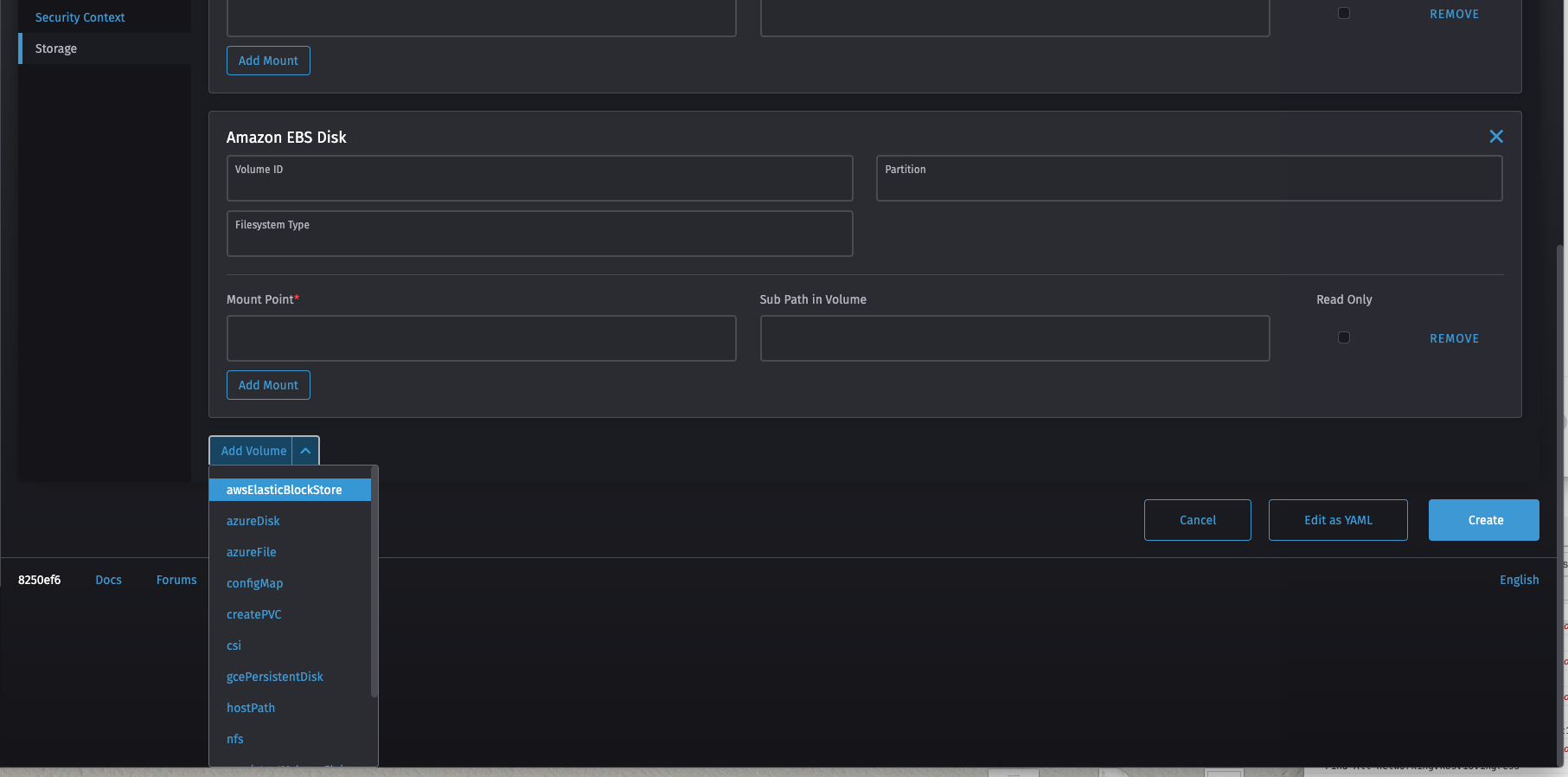The width and height of the screenshot is (1568, 777).
Task: Select the Storage tab
Action: click(105, 48)
